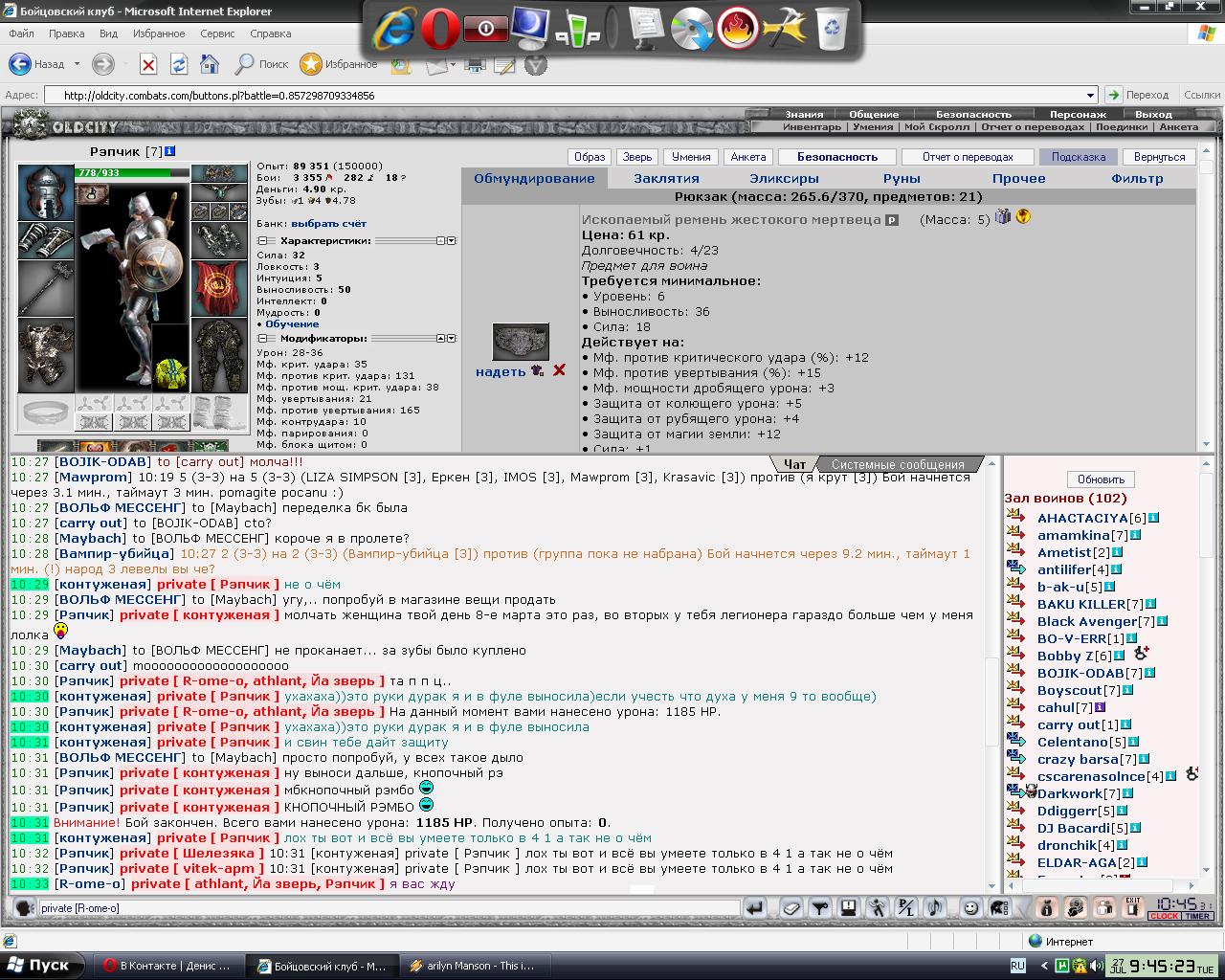Image resolution: width=1225 pixels, height=980 pixels.
Task: Open the address bar dropdown
Action: 1090,95
